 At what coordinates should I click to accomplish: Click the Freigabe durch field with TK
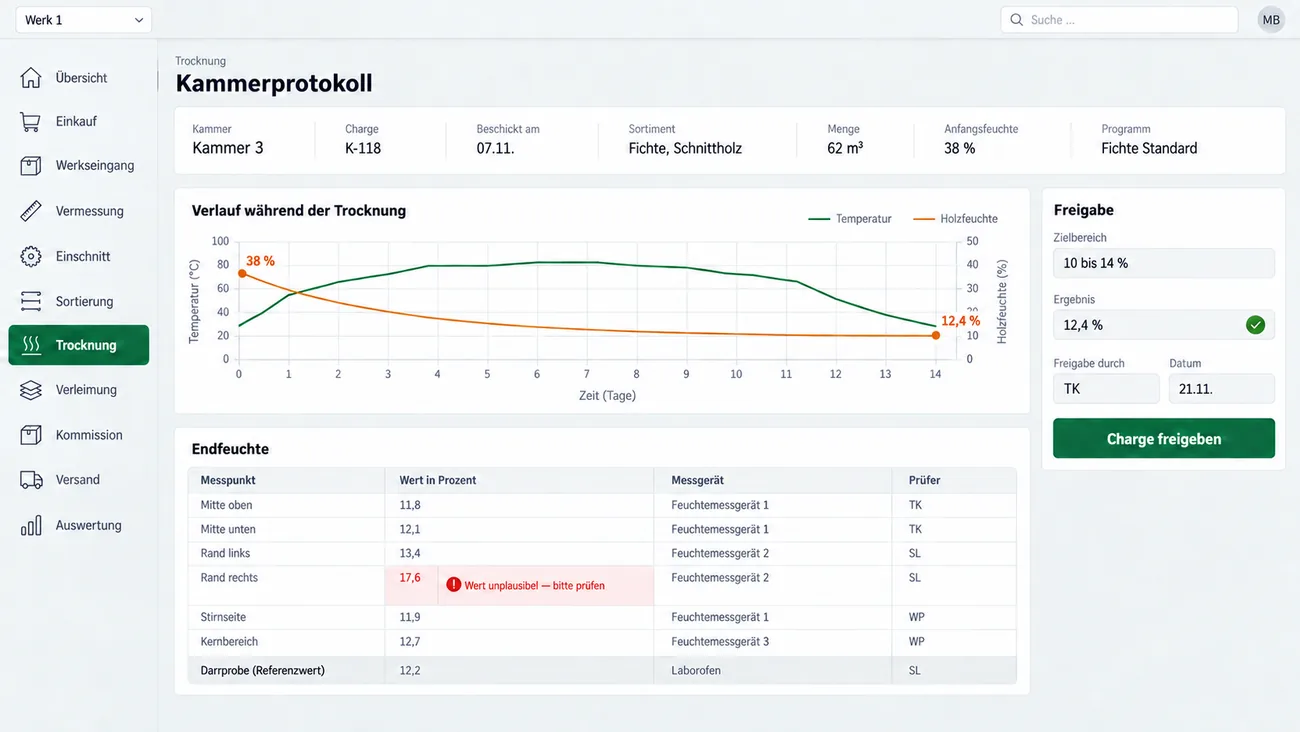(1106, 389)
